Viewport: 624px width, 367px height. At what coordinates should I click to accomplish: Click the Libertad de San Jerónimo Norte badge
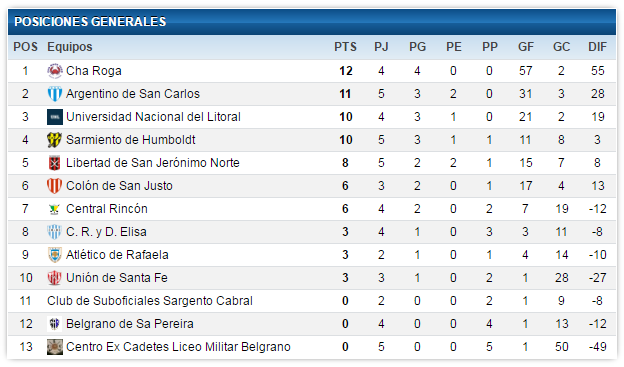55,163
